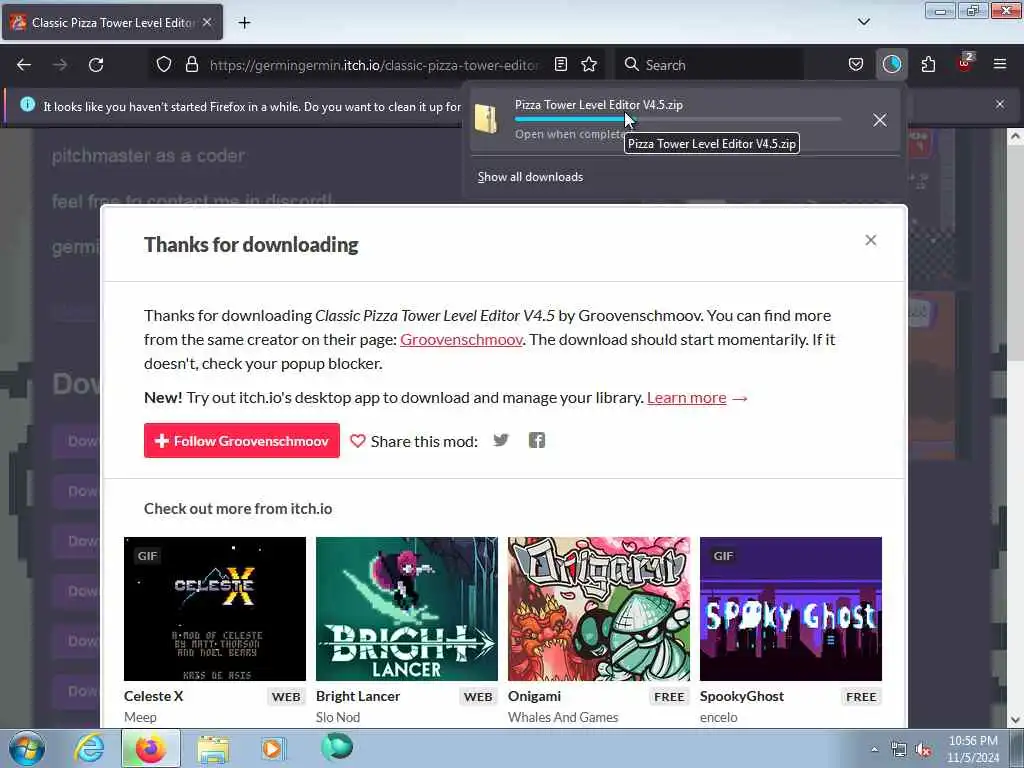Toggle reader view icon in address bar
Screen dimensions: 1024x768
[x=561, y=65]
